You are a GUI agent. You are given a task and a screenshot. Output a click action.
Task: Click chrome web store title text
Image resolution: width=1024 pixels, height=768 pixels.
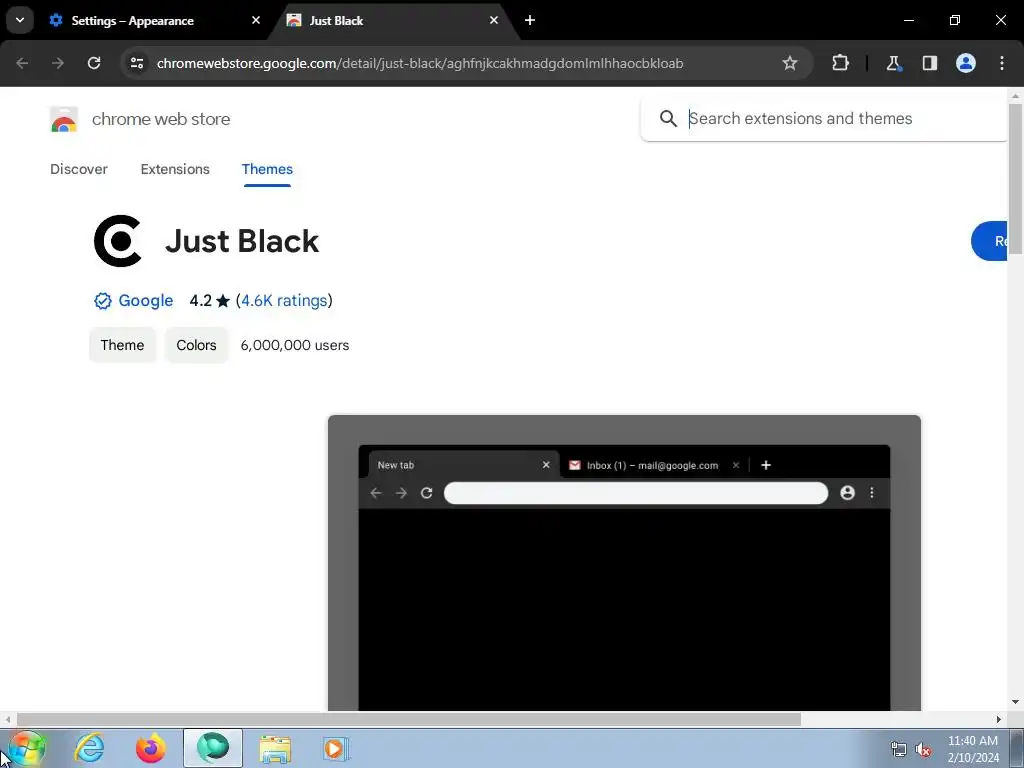coord(161,119)
